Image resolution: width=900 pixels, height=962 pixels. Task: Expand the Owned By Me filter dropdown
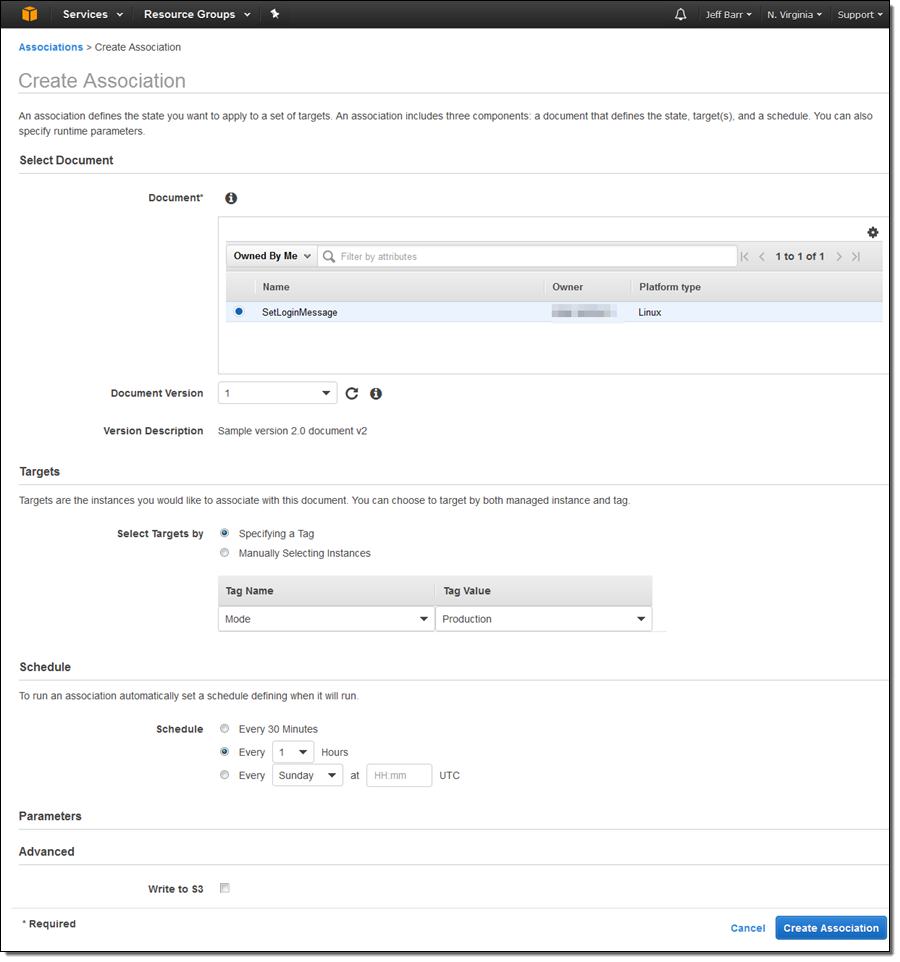[x=272, y=257]
